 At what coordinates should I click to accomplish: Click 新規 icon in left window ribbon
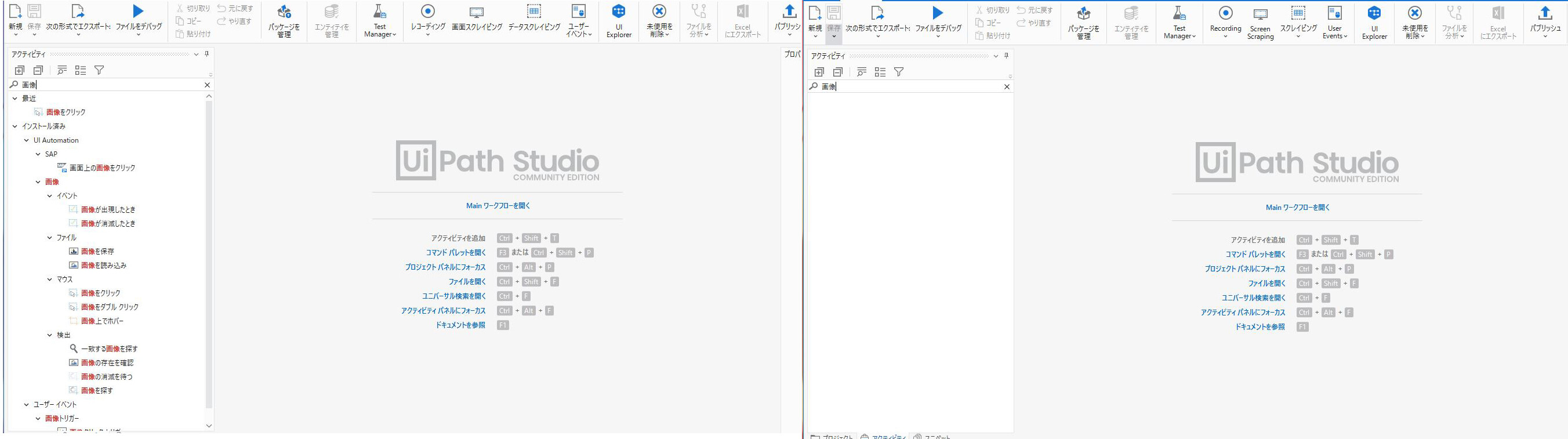tap(15, 11)
